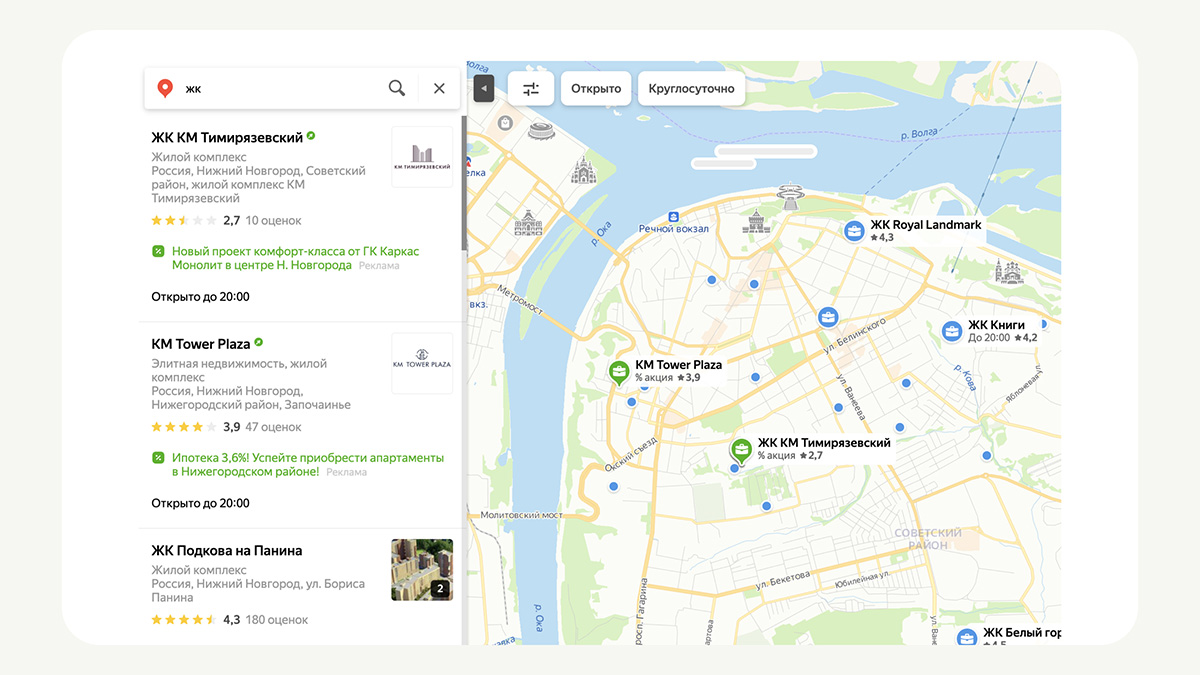This screenshot has height=675, width=1200.
Task: Clear the search query with the X
Action: tap(439, 88)
